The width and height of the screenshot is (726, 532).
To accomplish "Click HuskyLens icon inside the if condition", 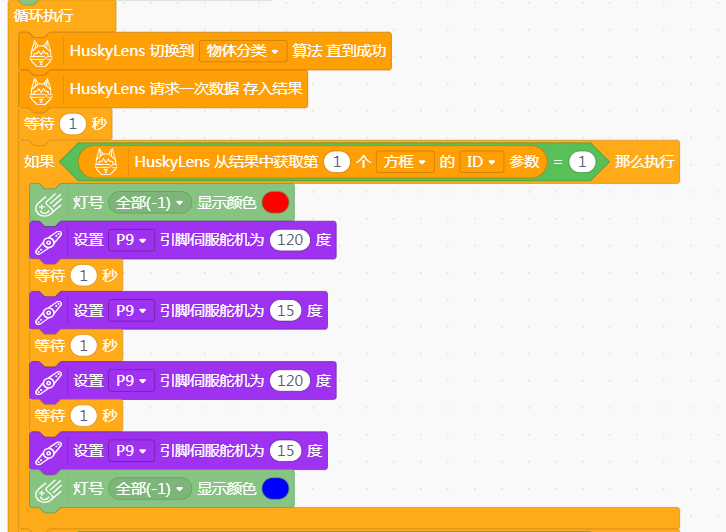I will tap(106, 162).
